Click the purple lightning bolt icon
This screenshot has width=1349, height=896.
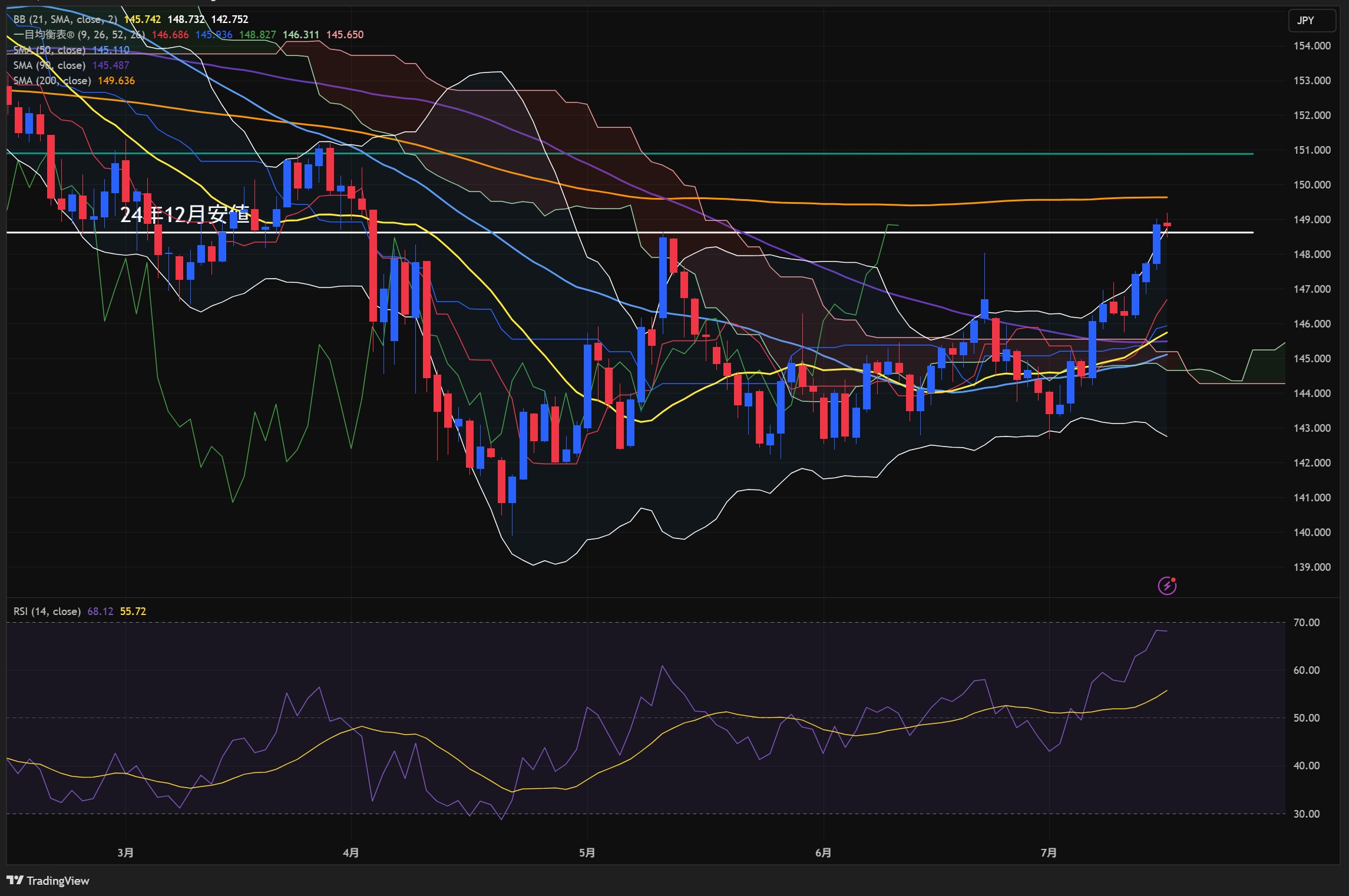(1167, 586)
